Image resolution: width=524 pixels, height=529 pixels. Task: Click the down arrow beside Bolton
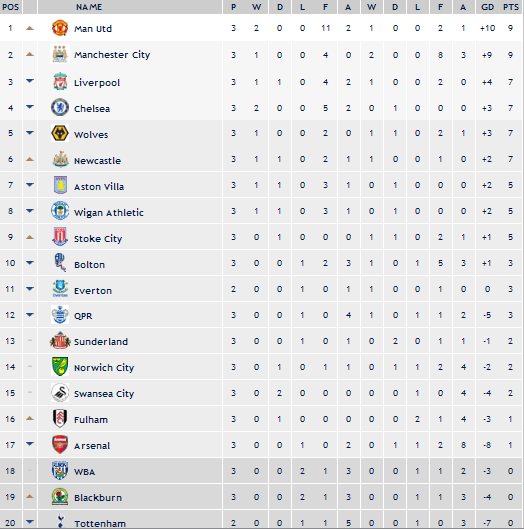point(30,262)
